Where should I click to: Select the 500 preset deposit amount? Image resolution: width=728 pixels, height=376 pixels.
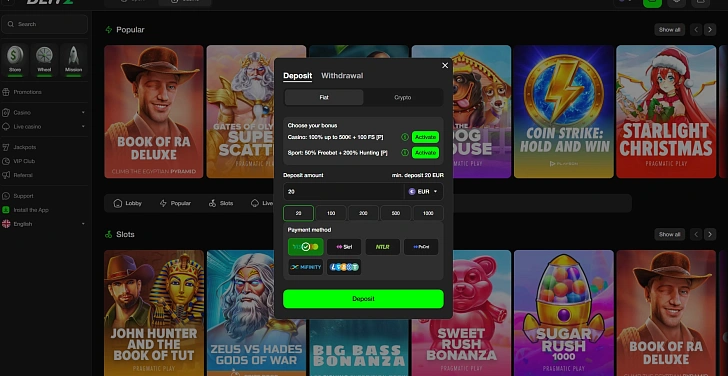point(396,214)
